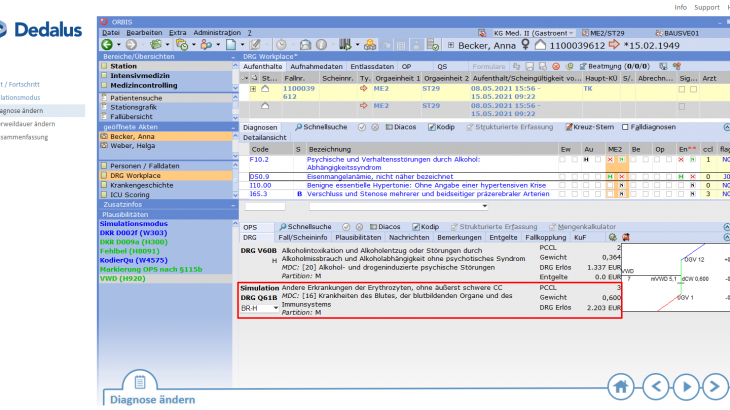Viewport: 730px width, 410px height.
Task: Switch to the Plausibilitäten tab
Action: 358,238
